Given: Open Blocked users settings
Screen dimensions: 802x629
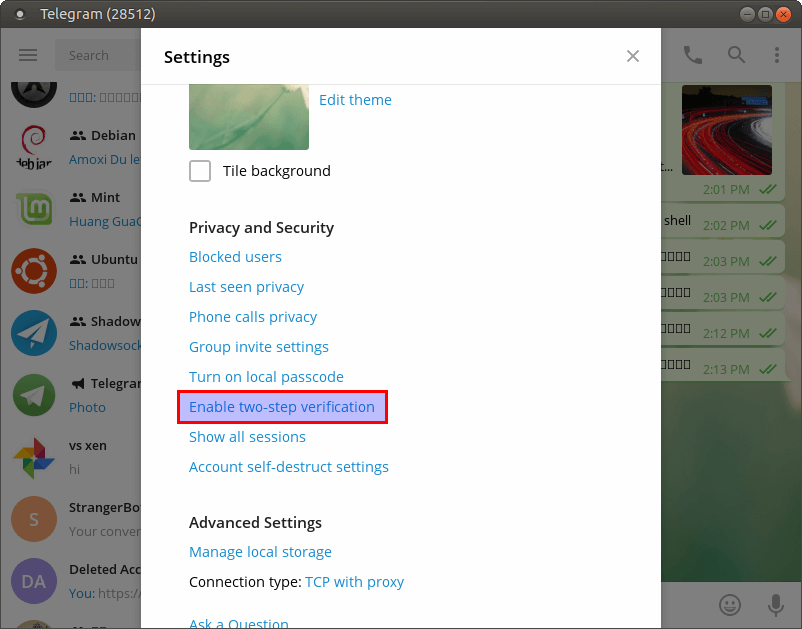Looking at the screenshot, I should (235, 257).
